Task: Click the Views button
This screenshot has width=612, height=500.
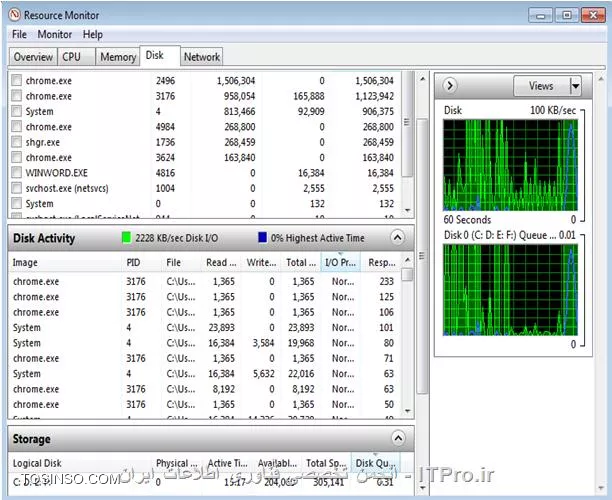Action: [541, 85]
